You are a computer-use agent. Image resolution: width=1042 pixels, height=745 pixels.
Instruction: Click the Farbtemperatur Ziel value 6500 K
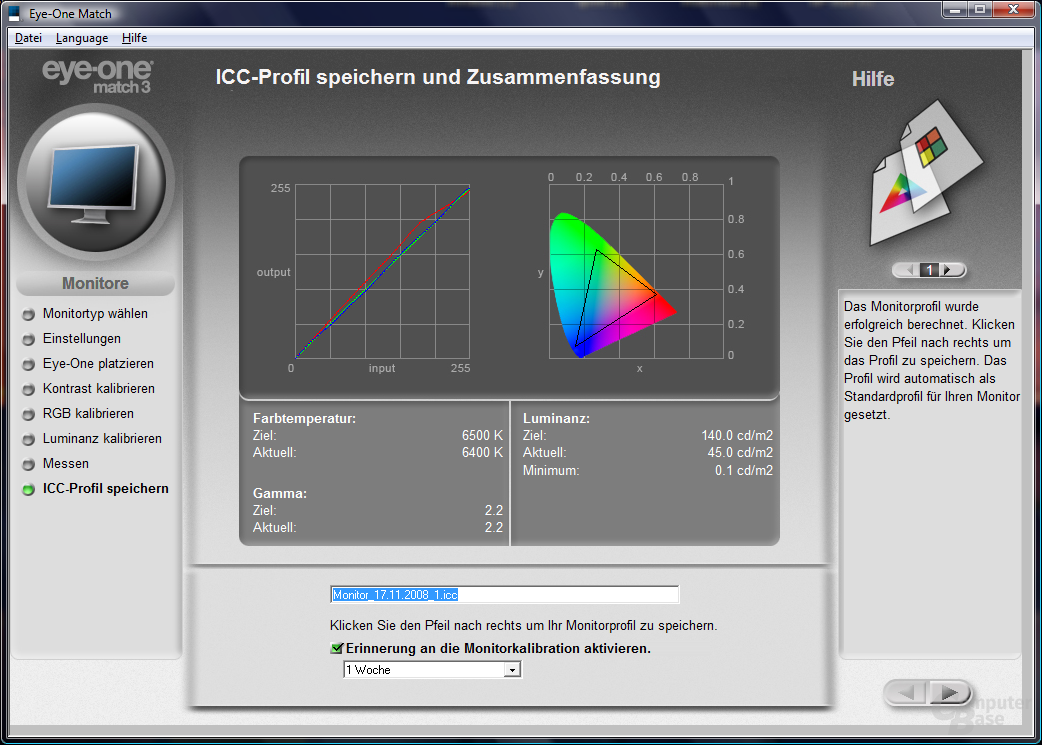pos(482,435)
